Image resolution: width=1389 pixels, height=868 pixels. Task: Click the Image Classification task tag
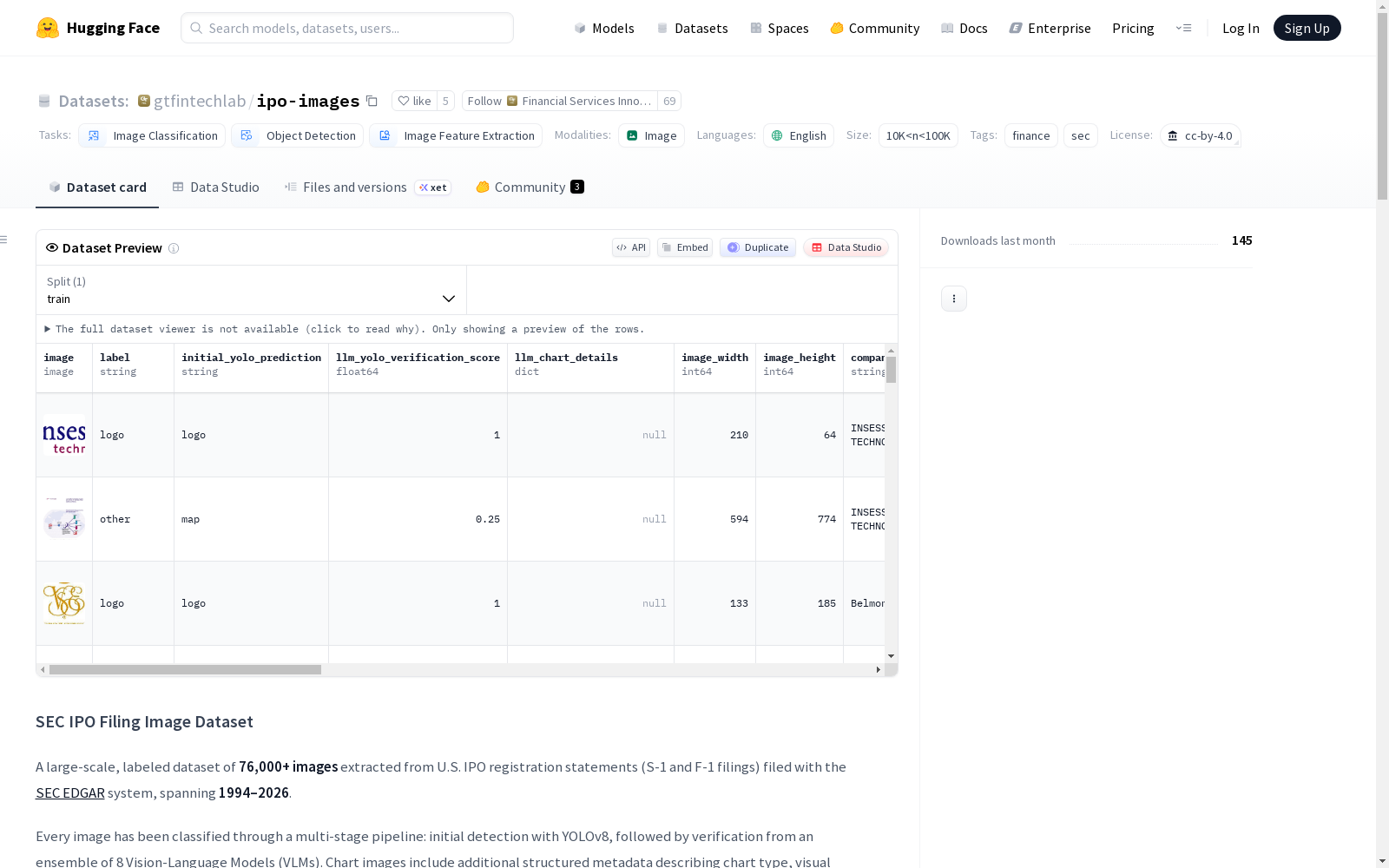152,135
